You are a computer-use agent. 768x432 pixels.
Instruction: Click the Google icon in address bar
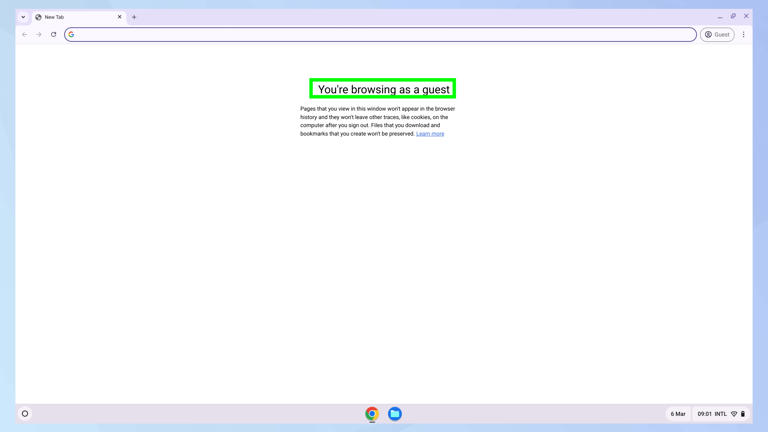(x=72, y=35)
